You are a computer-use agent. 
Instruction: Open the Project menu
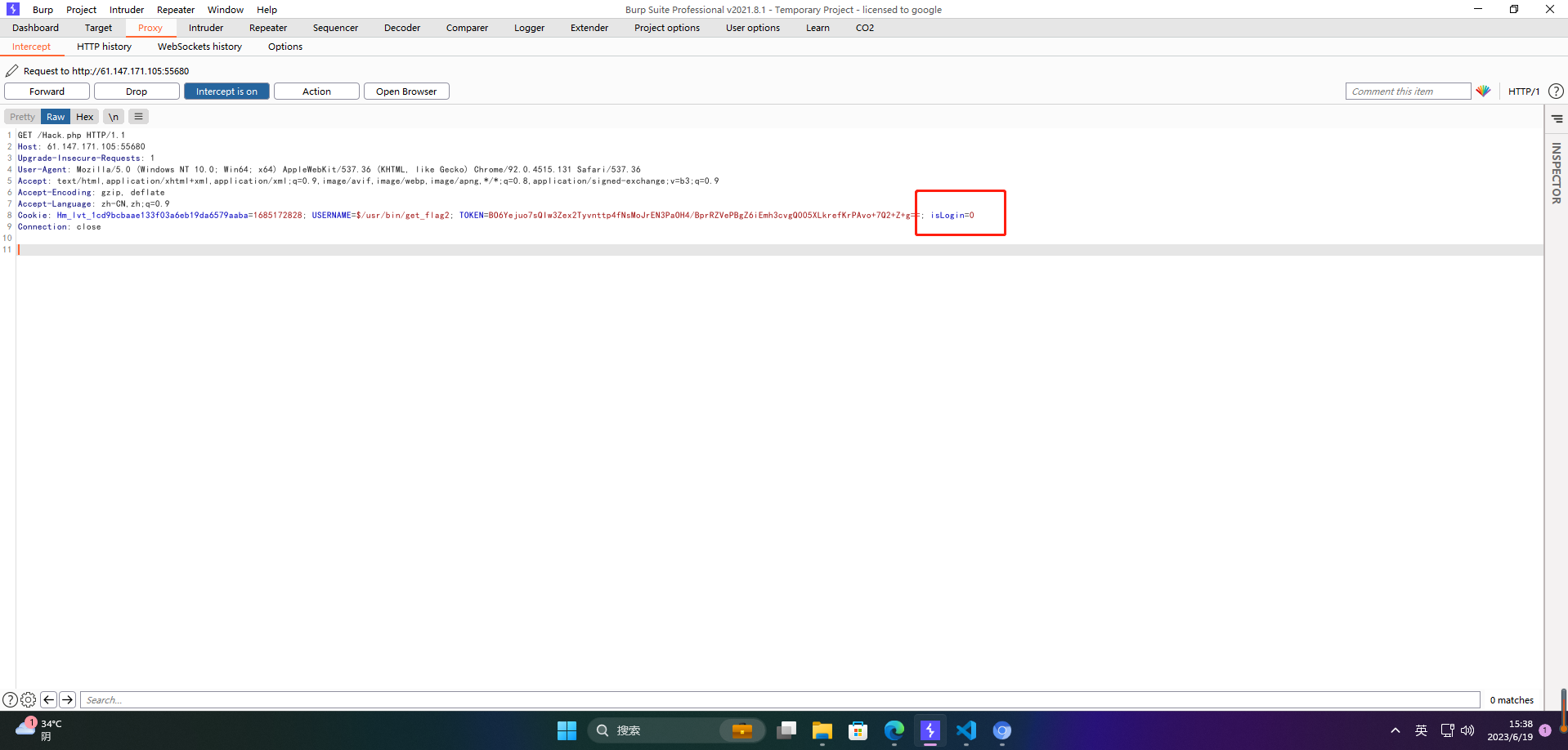point(81,10)
